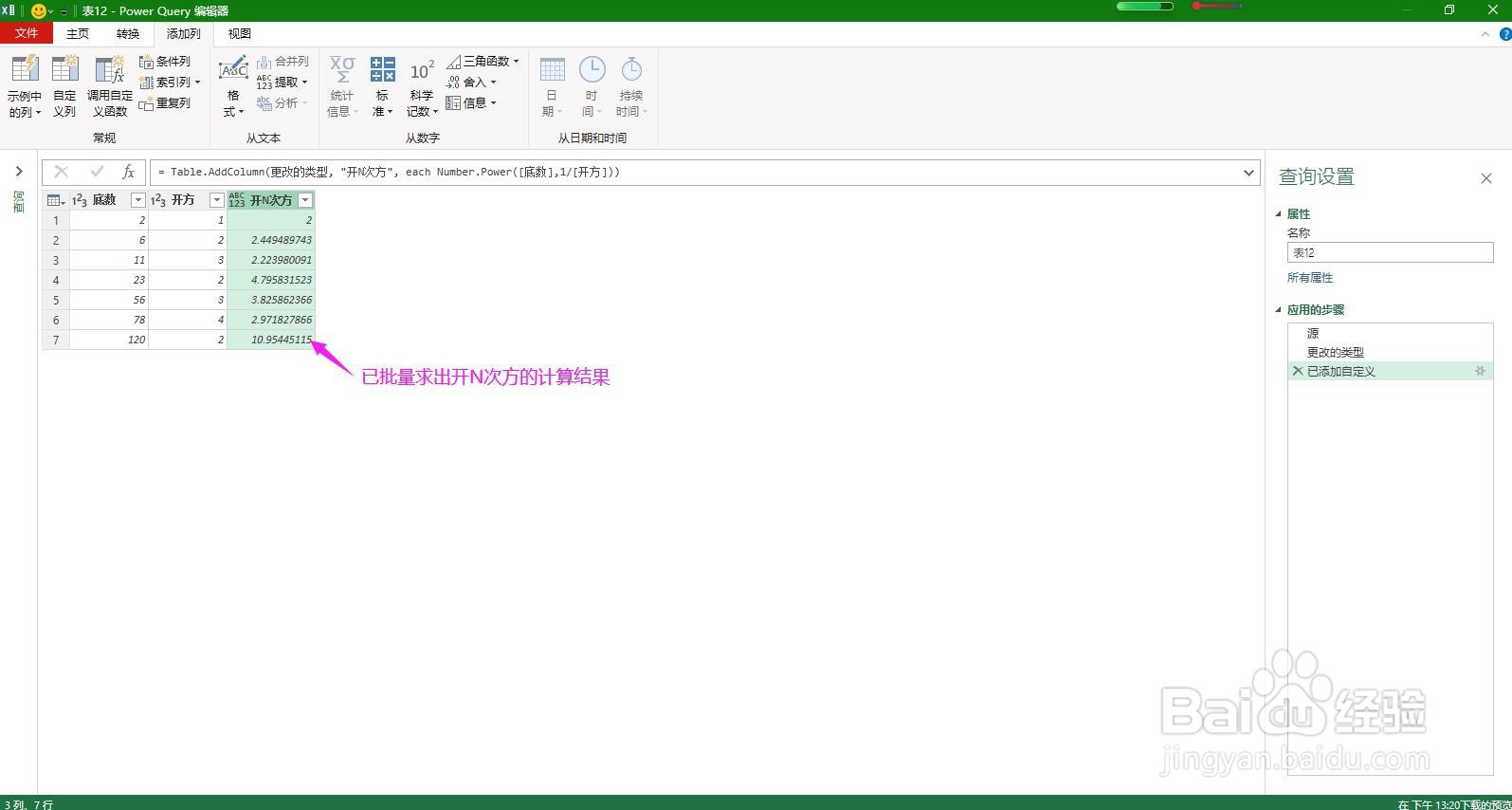Click Duplicate Column (重复列)
The width and height of the screenshot is (1512, 810).
[x=165, y=103]
